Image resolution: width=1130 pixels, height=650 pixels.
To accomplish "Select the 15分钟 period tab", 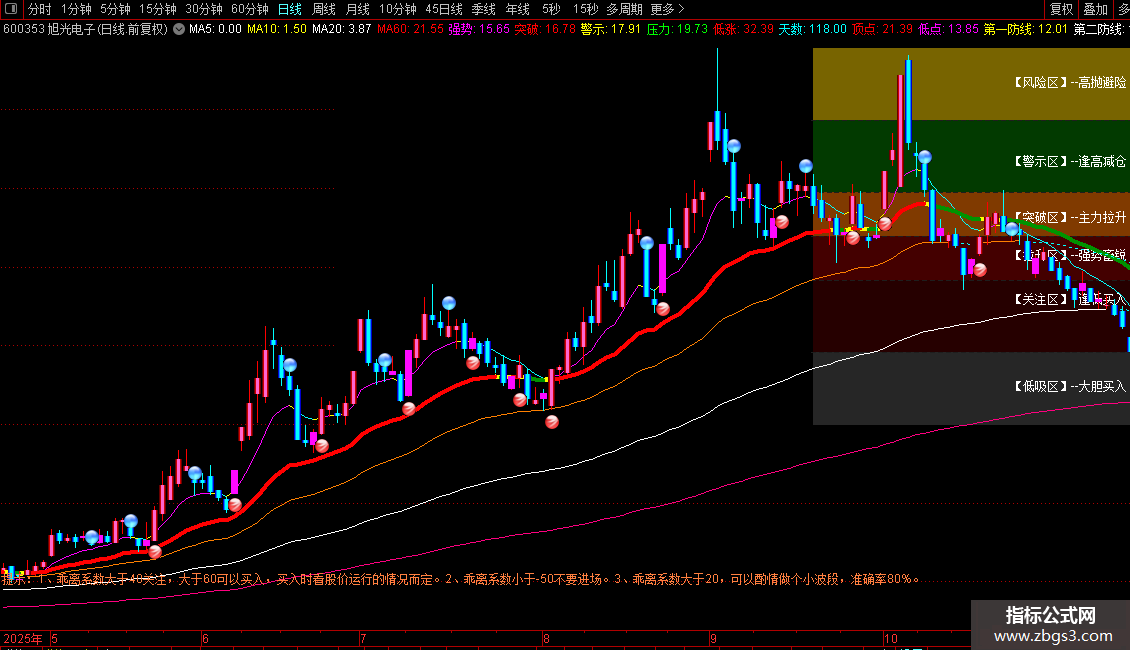I will click(158, 9).
